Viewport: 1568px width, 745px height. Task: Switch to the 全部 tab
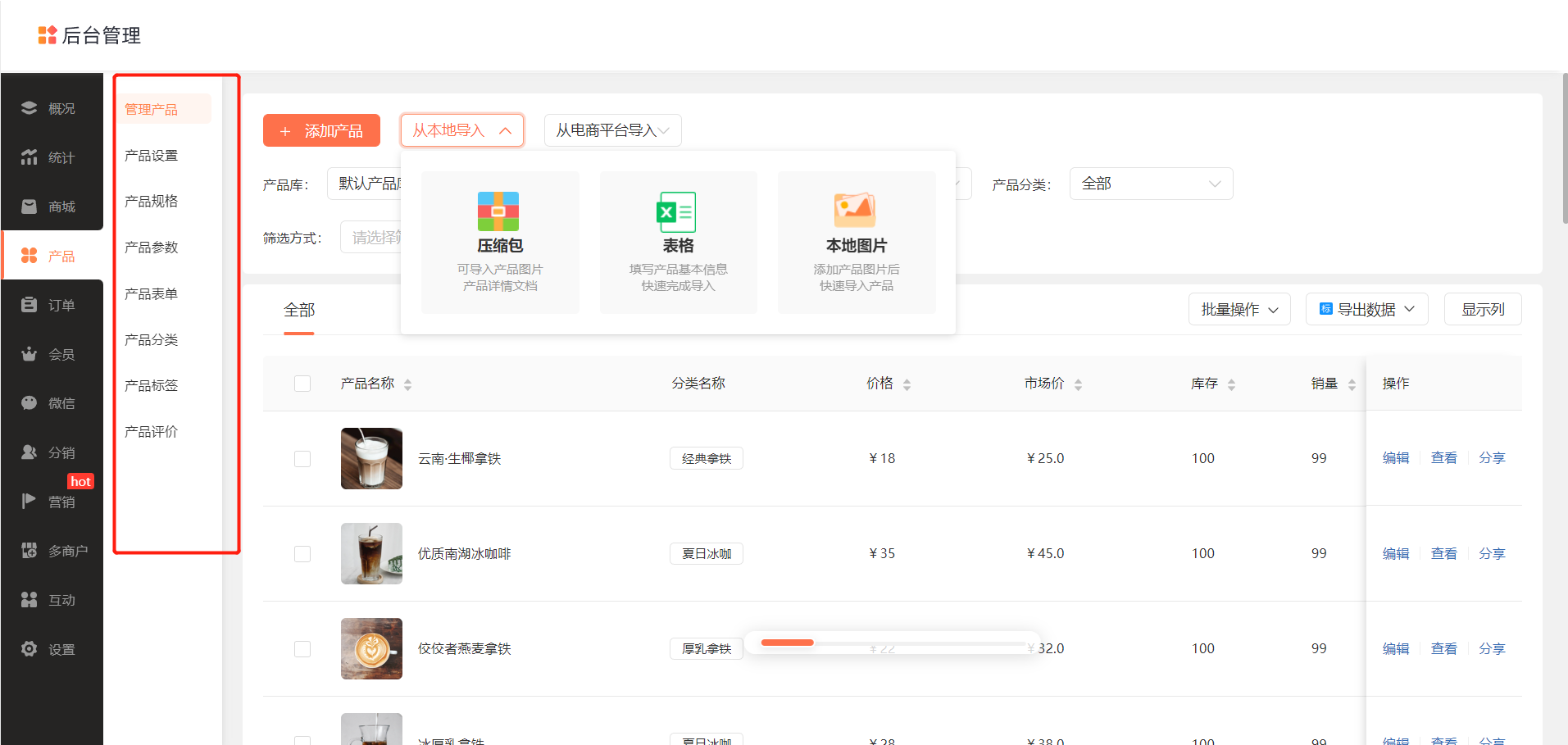tap(299, 310)
